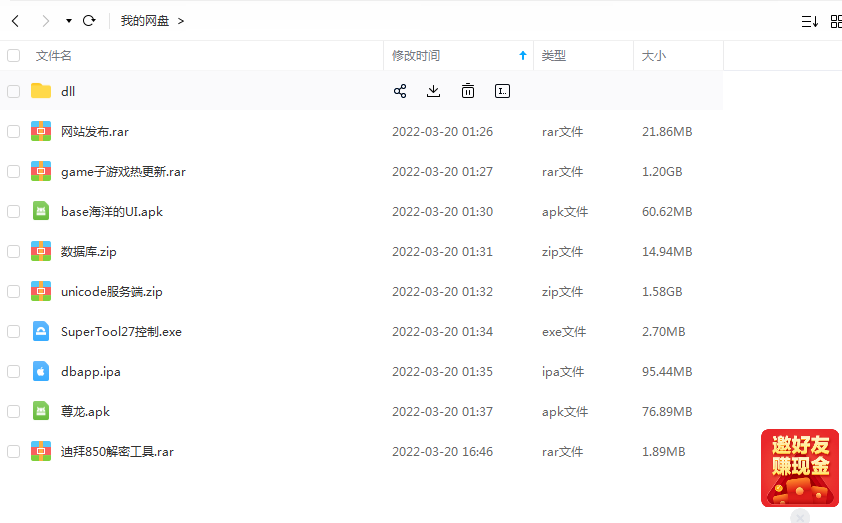This screenshot has width=842, height=523.
Task: Check the box for 网站发布.rar
Action: 13,131
